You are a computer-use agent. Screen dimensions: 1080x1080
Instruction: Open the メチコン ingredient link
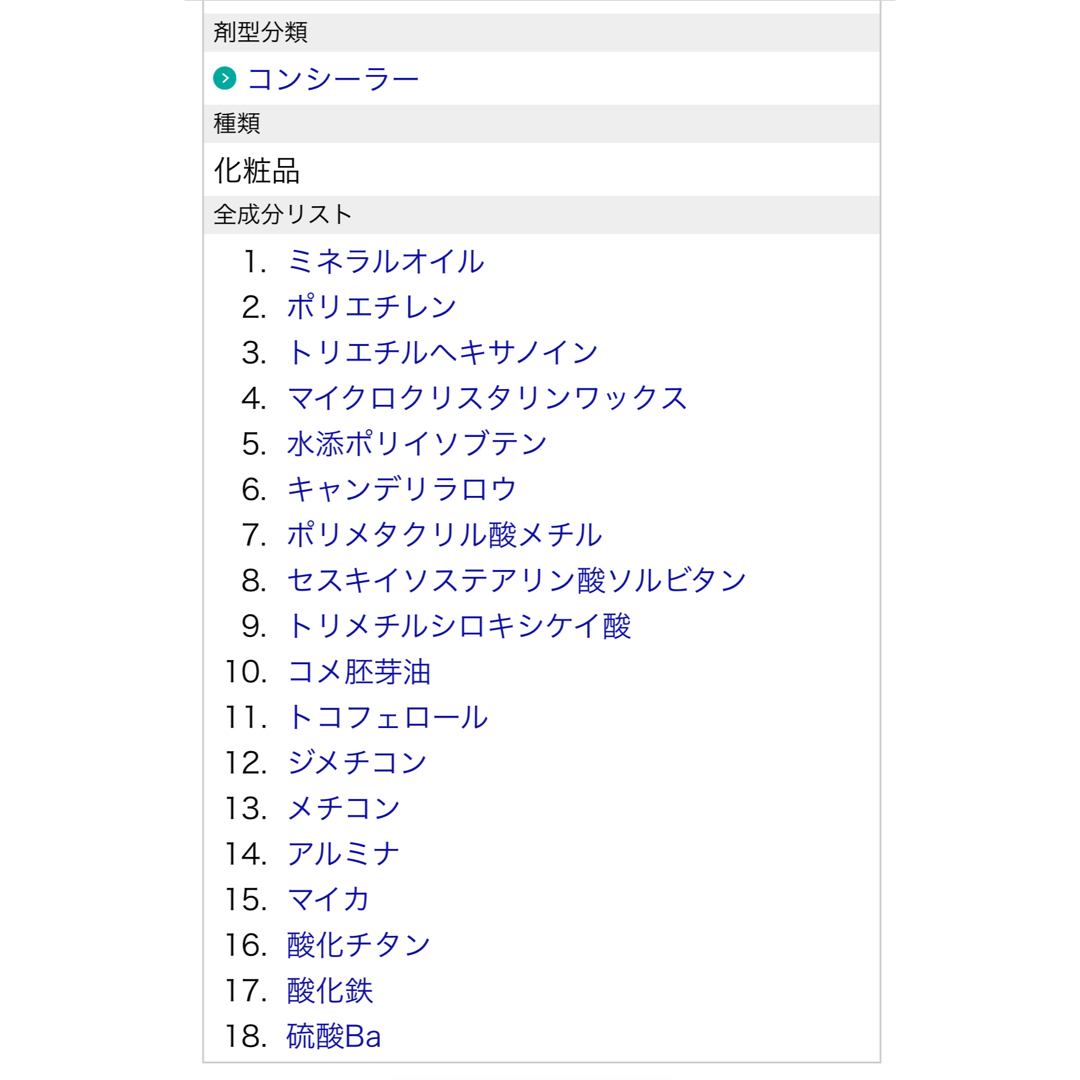coord(343,808)
